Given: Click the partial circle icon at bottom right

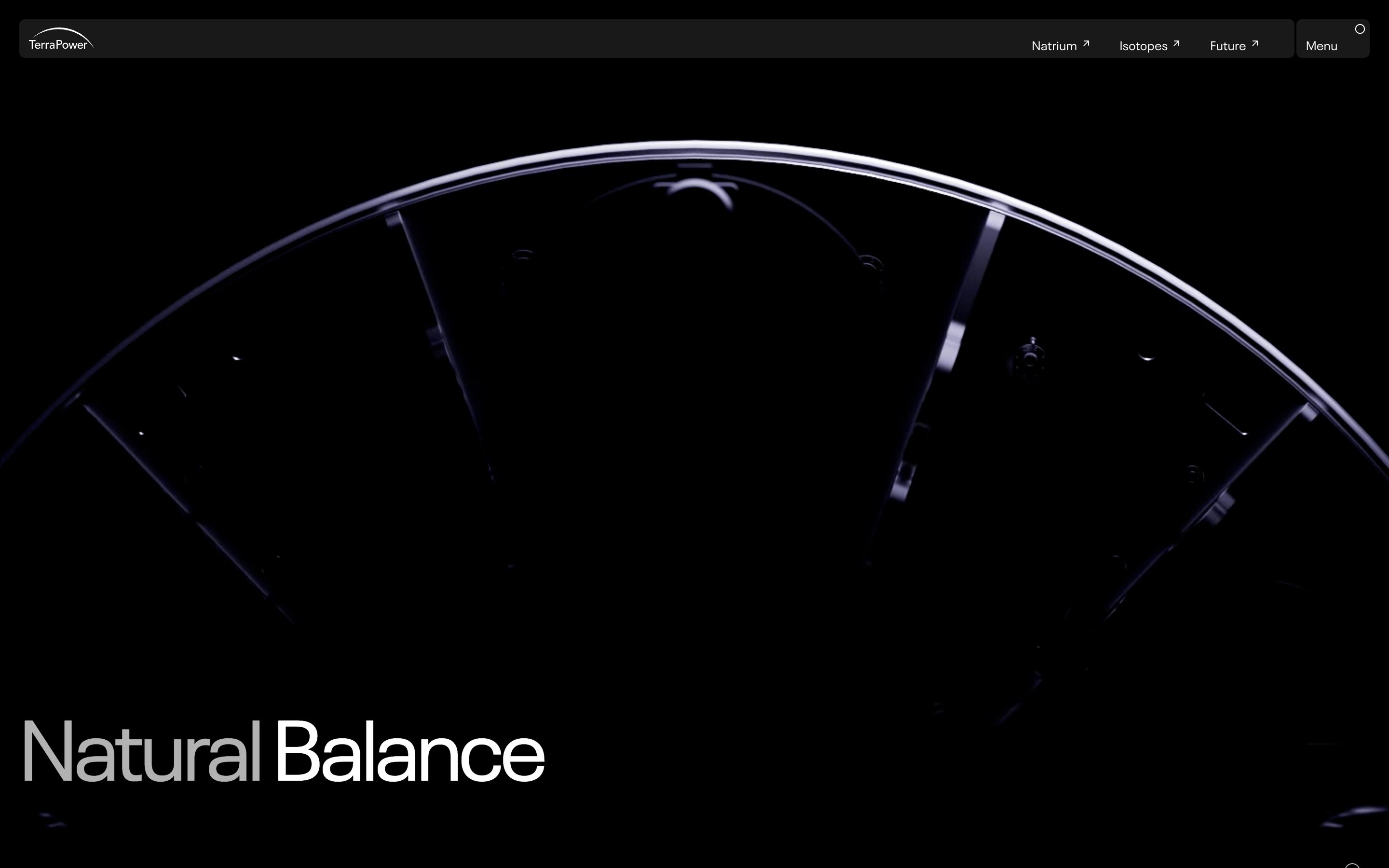Looking at the screenshot, I should click(x=1352, y=865).
